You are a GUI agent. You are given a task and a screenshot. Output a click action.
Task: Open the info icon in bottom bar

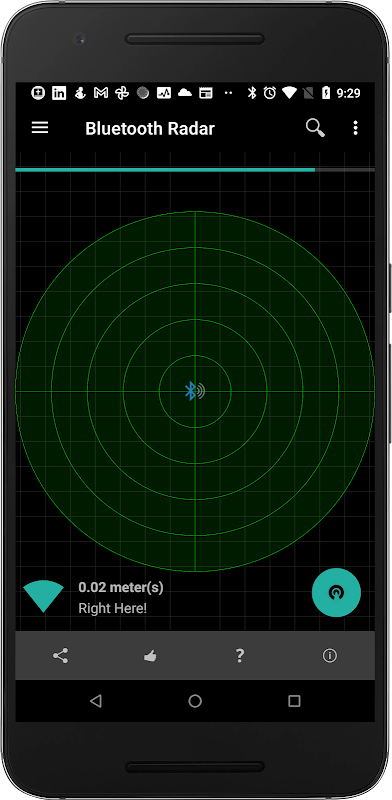(330, 656)
